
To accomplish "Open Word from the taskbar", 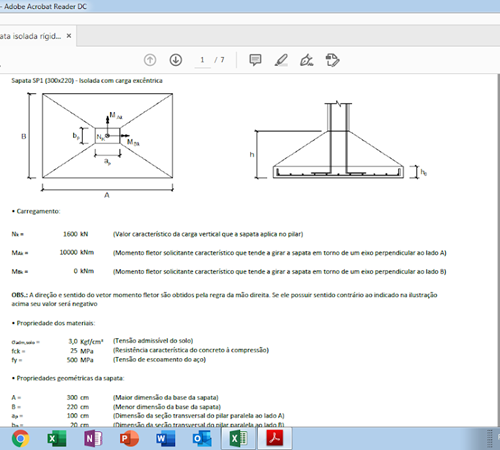I will point(166,438).
